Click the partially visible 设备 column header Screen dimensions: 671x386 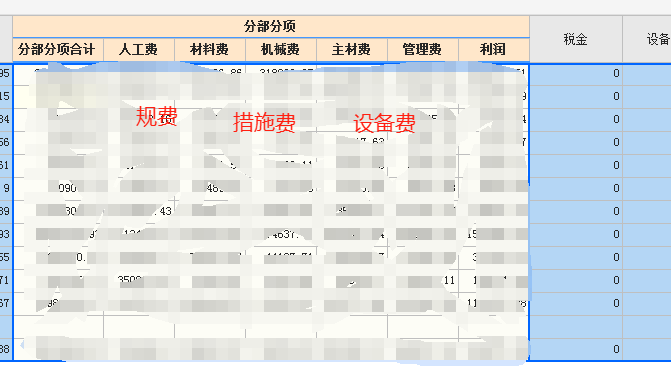coord(647,39)
